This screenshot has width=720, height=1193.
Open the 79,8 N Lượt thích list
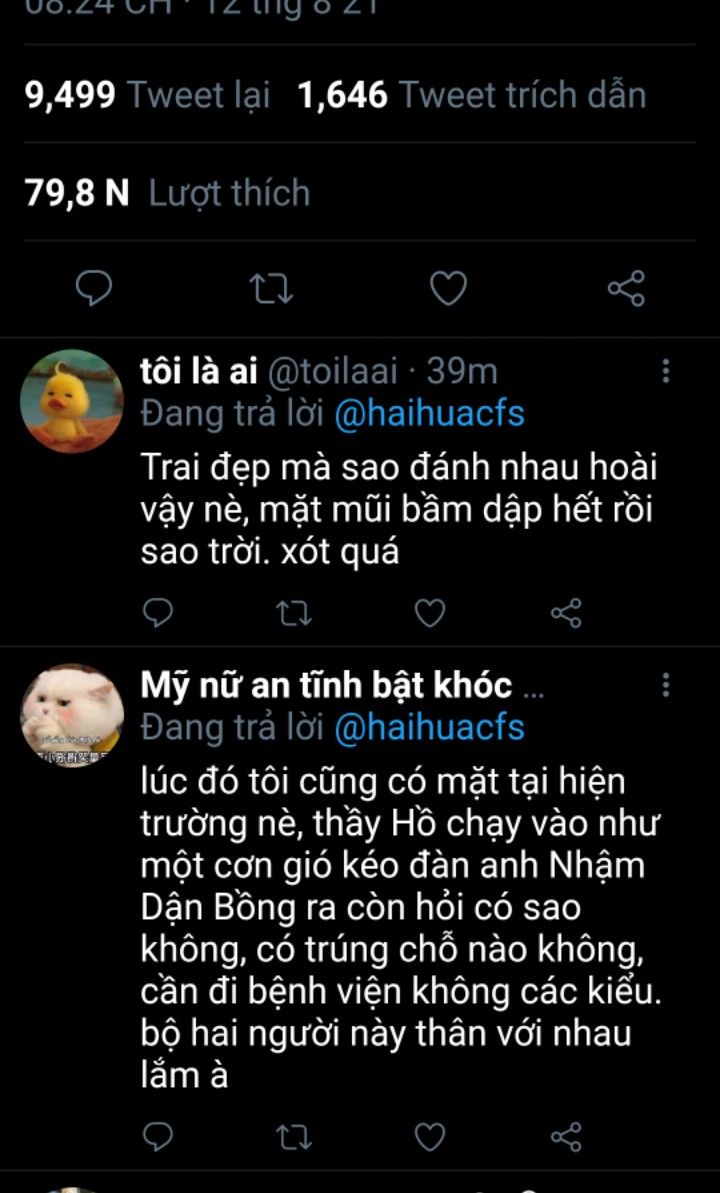[167, 192]
